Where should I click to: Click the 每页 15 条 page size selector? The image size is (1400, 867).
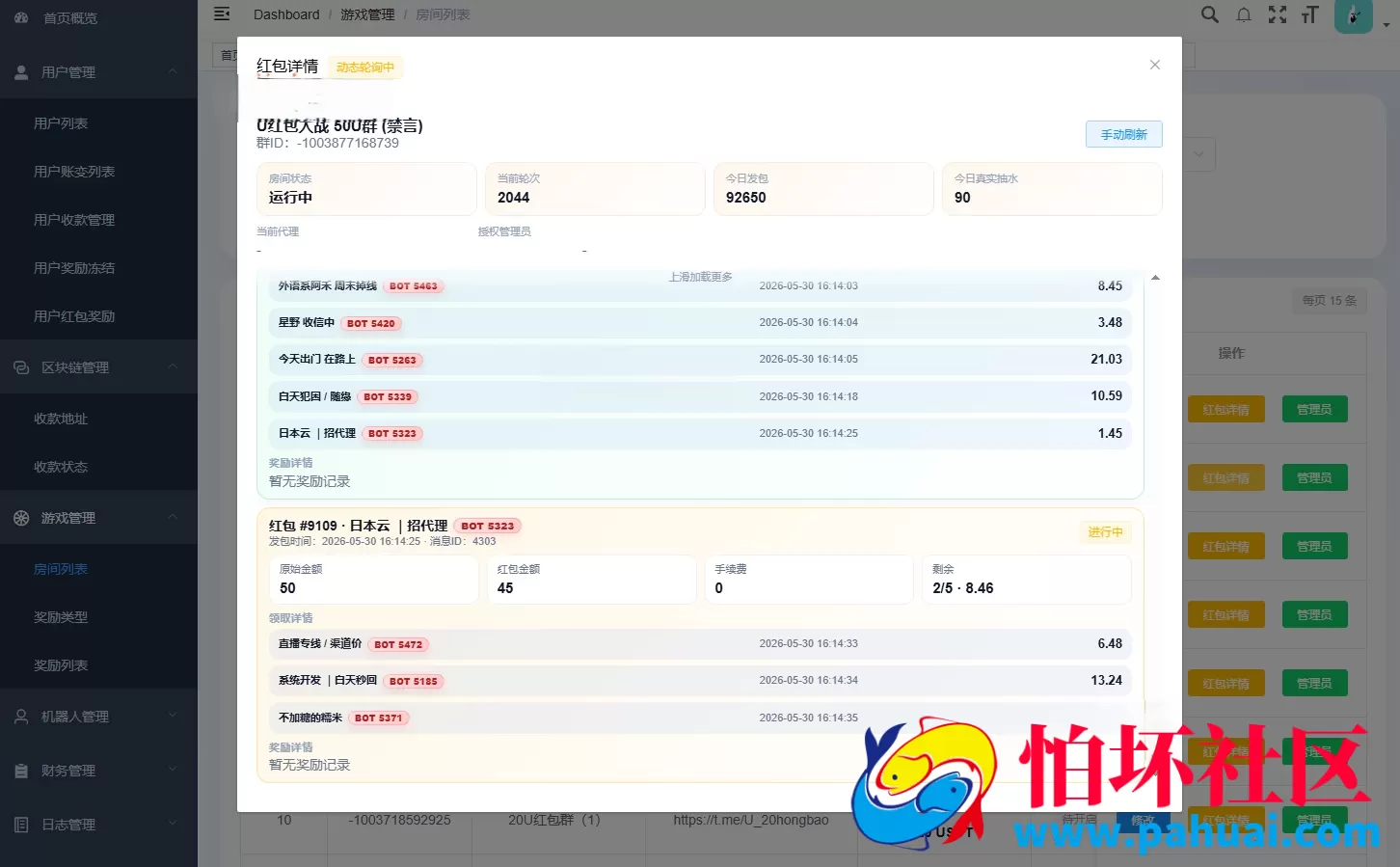tap(1330, 301)
